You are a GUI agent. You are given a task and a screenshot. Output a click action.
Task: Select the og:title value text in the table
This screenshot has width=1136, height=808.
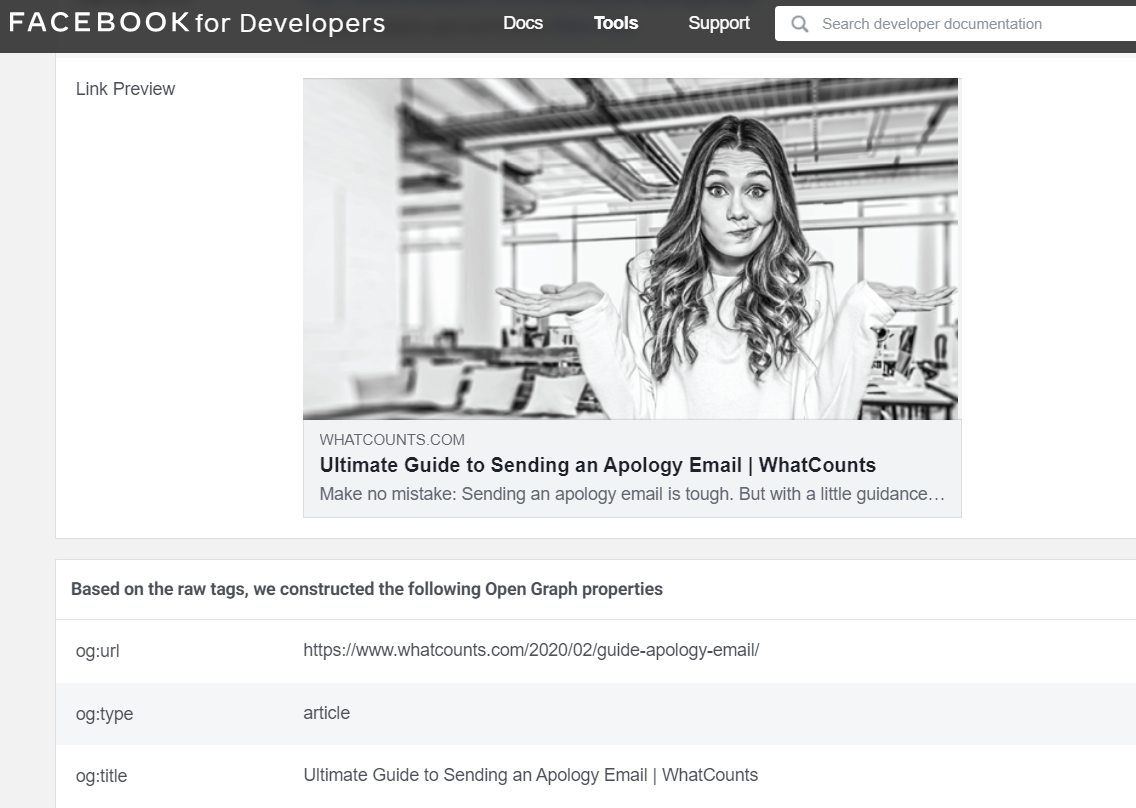[530, 775]
